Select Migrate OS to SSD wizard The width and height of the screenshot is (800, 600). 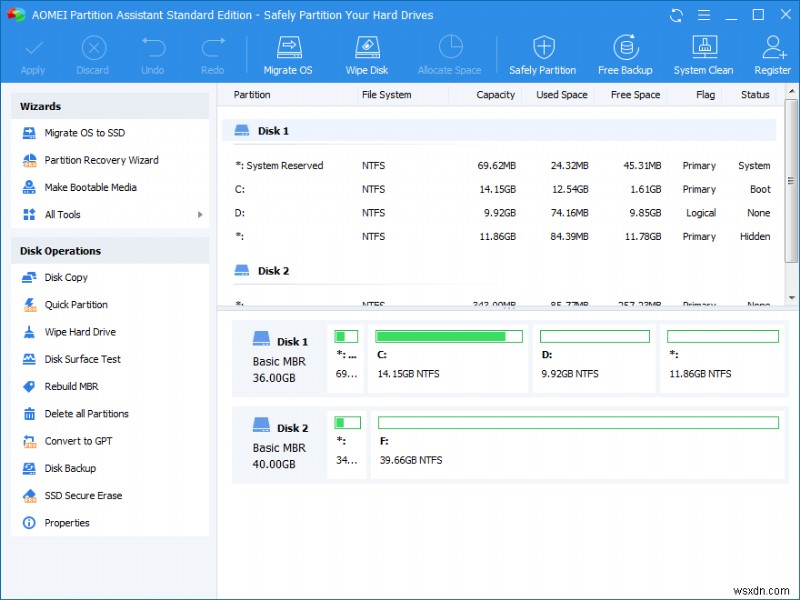tap(84, 133)
